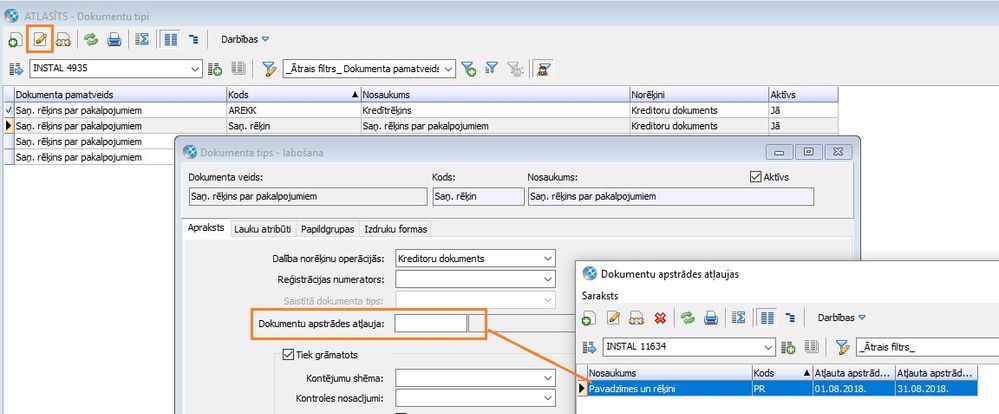
Task: Click filter edit icon in Dokumentu apstrādes atļaujas
Action: 842,347
